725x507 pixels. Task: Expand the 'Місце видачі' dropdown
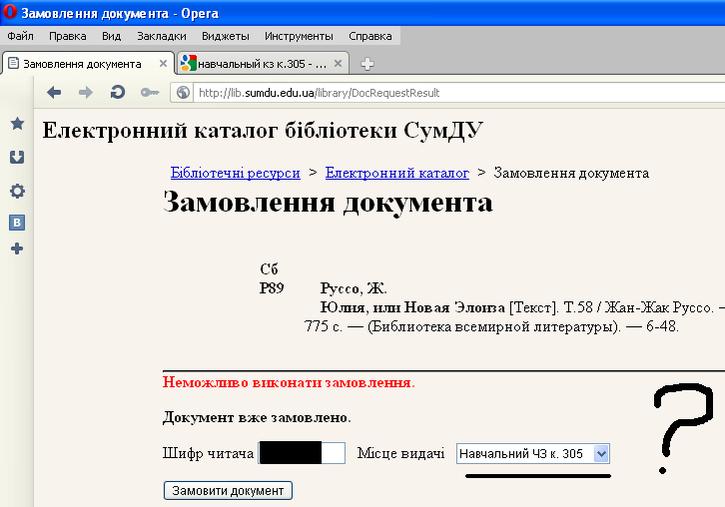click(x=600, y=454)
